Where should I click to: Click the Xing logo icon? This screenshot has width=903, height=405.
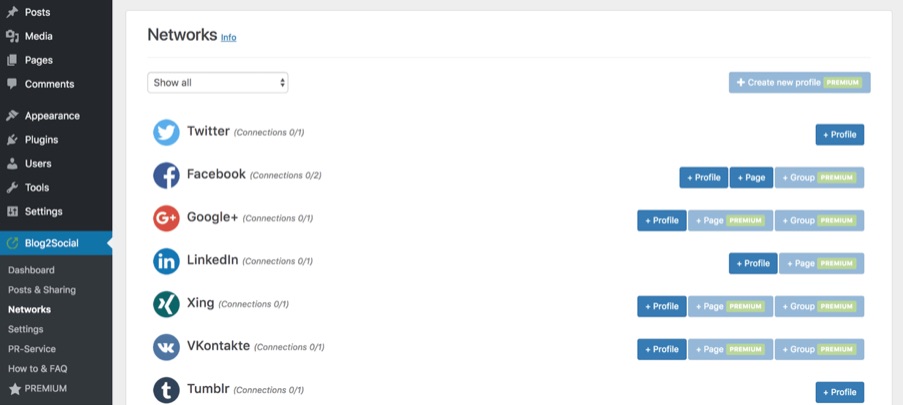tap(166, 304)
